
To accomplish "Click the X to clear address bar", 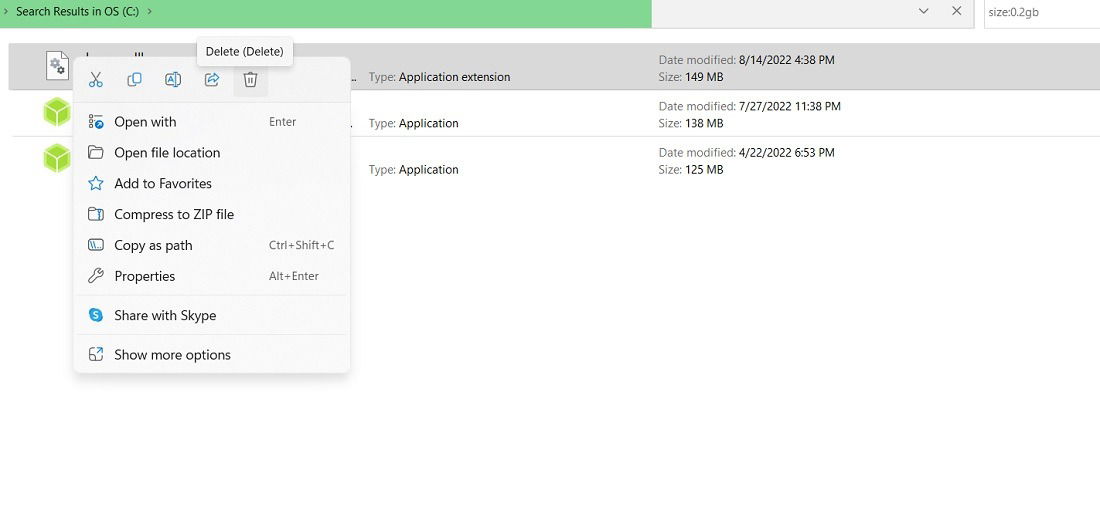I will 956,11.
